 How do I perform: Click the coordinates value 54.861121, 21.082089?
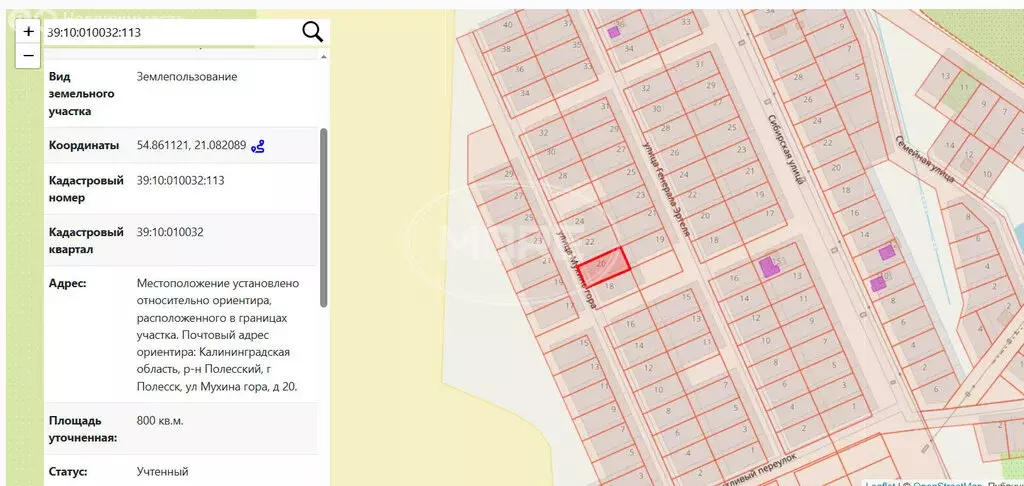tap(191, 146)
